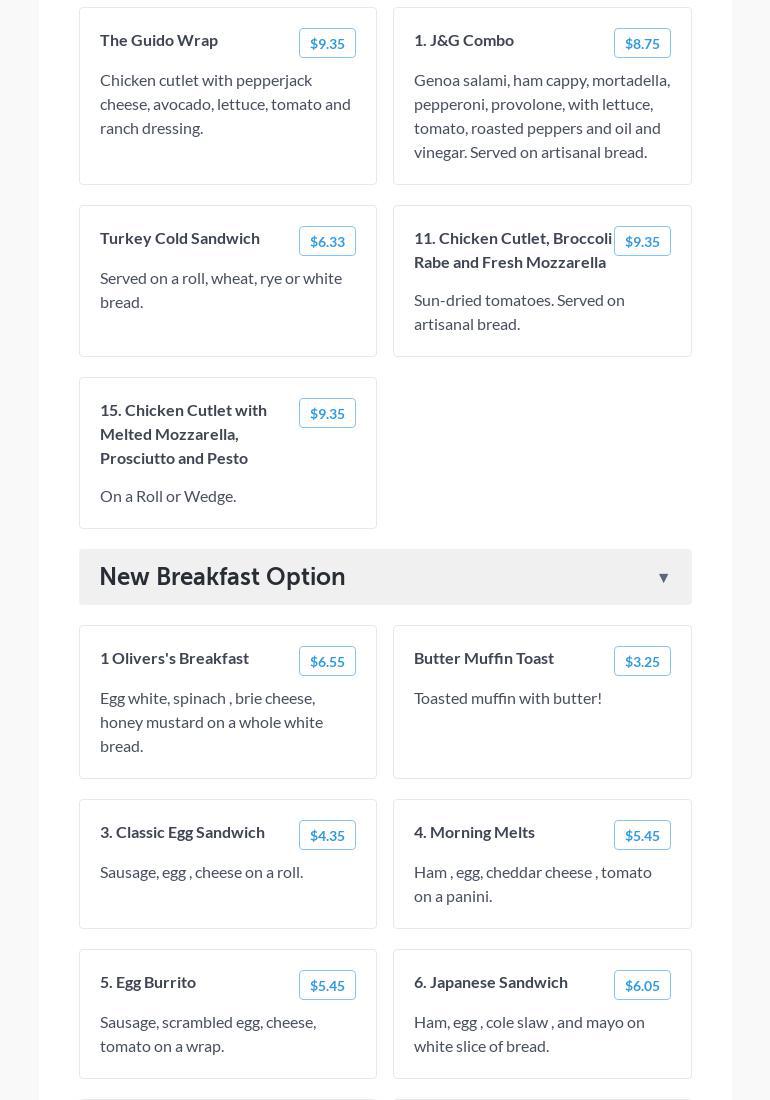The height and width of the screenshot is (1100, 770).
Task: Click the 1 Olivers's Breakfast title
Action: coord(174,658)
